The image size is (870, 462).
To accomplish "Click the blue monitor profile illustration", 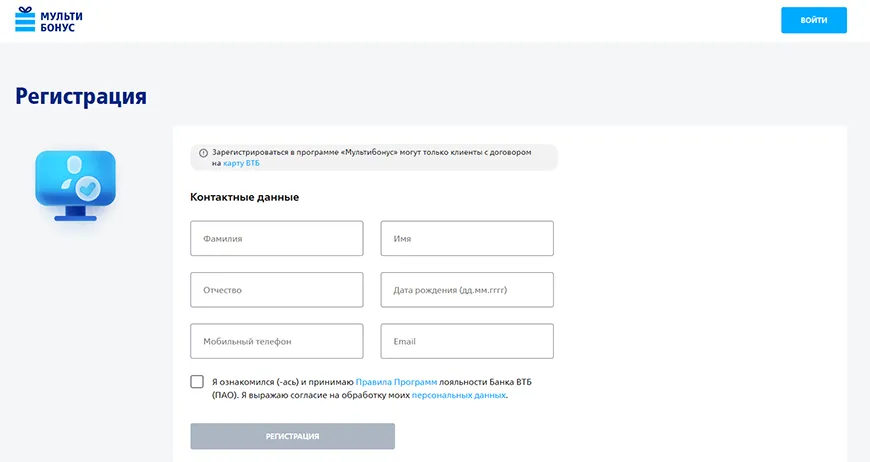I will click(x=75, y=185).
